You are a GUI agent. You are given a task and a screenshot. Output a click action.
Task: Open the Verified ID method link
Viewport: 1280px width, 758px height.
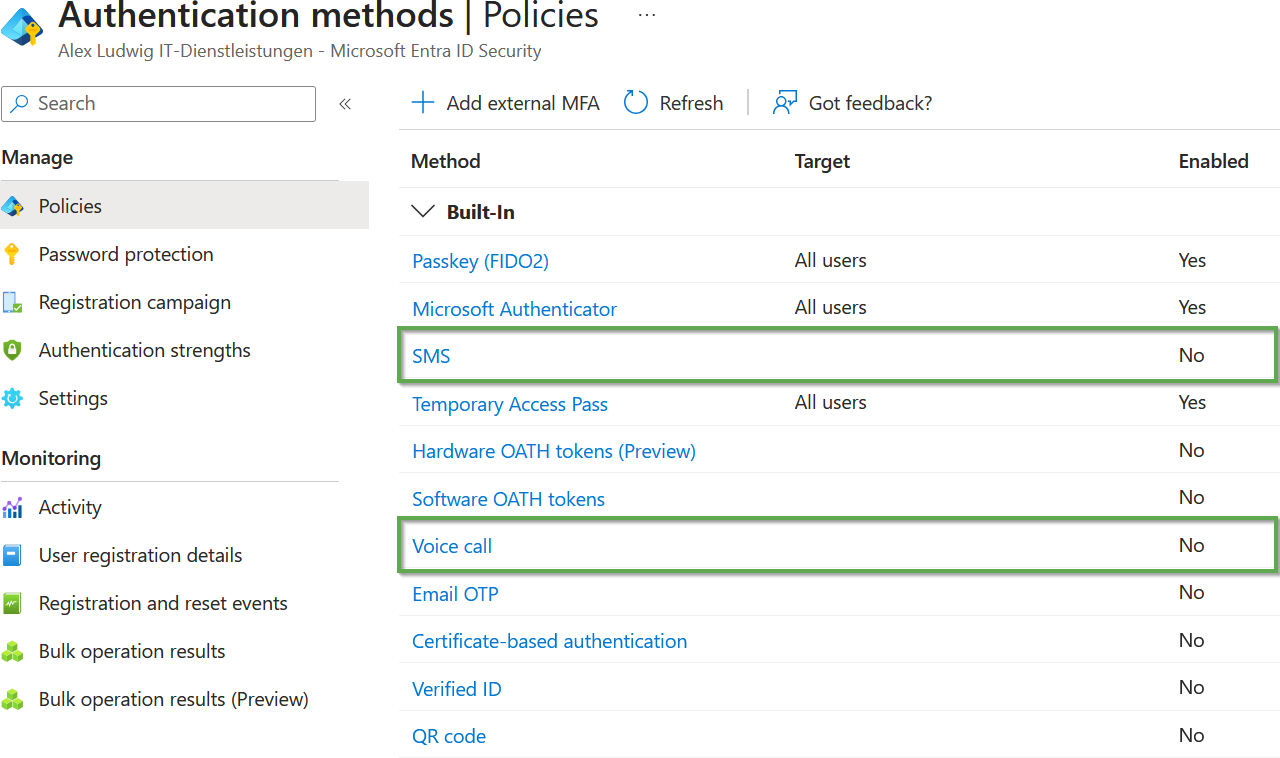tap(457, 689)
